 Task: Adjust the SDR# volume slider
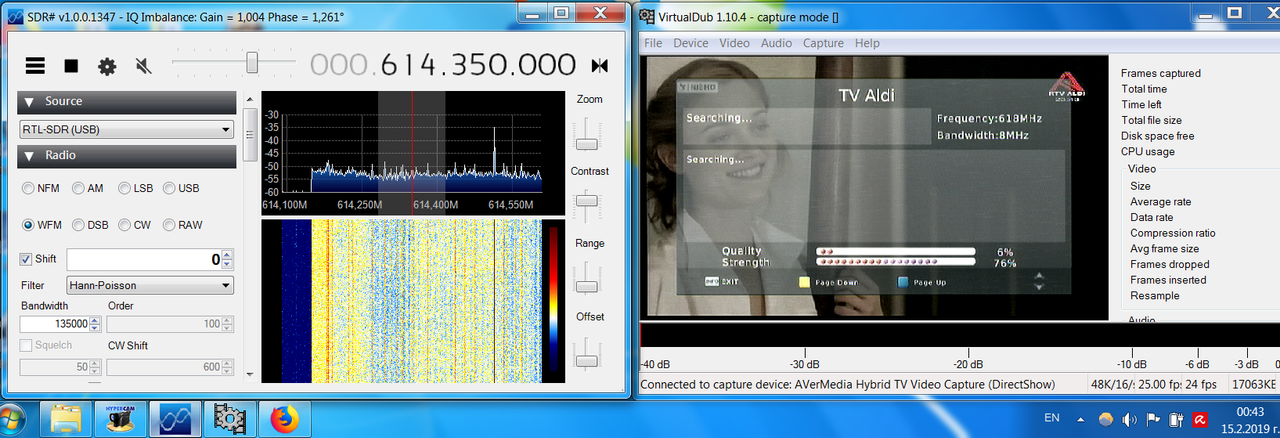[x=252, y=63]
